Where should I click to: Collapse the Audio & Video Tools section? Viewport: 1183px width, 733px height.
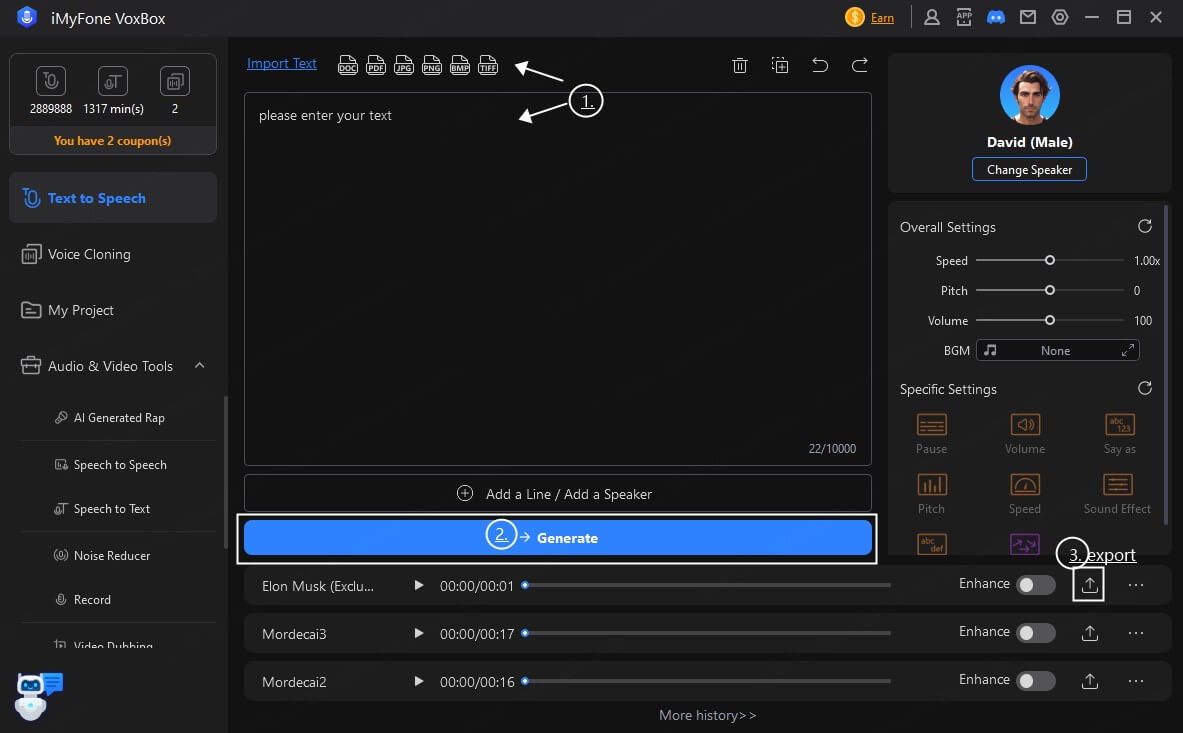click(x=199, y=366)
